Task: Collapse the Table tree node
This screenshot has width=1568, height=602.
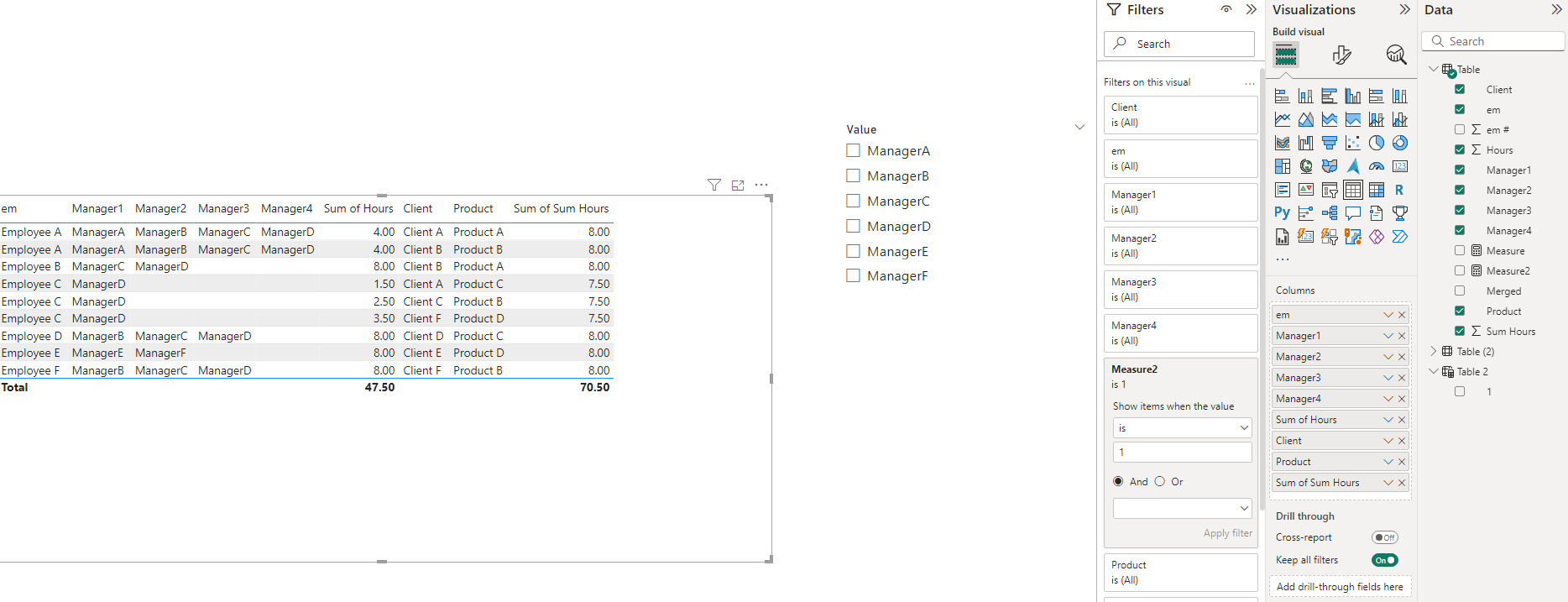Action: (1434, 69)
